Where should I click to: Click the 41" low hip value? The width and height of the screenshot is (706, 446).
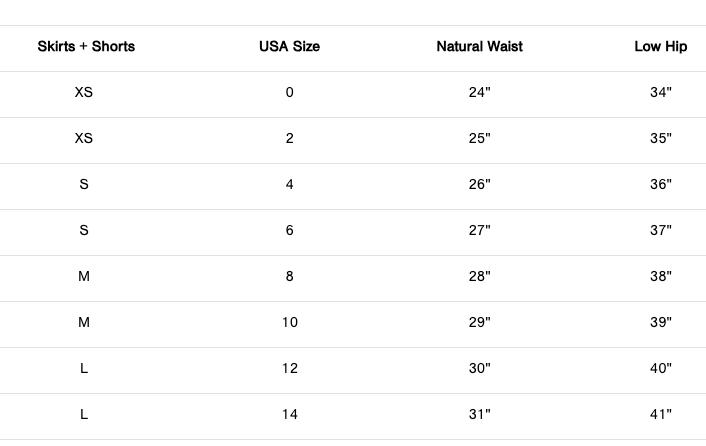pos(660,415)
